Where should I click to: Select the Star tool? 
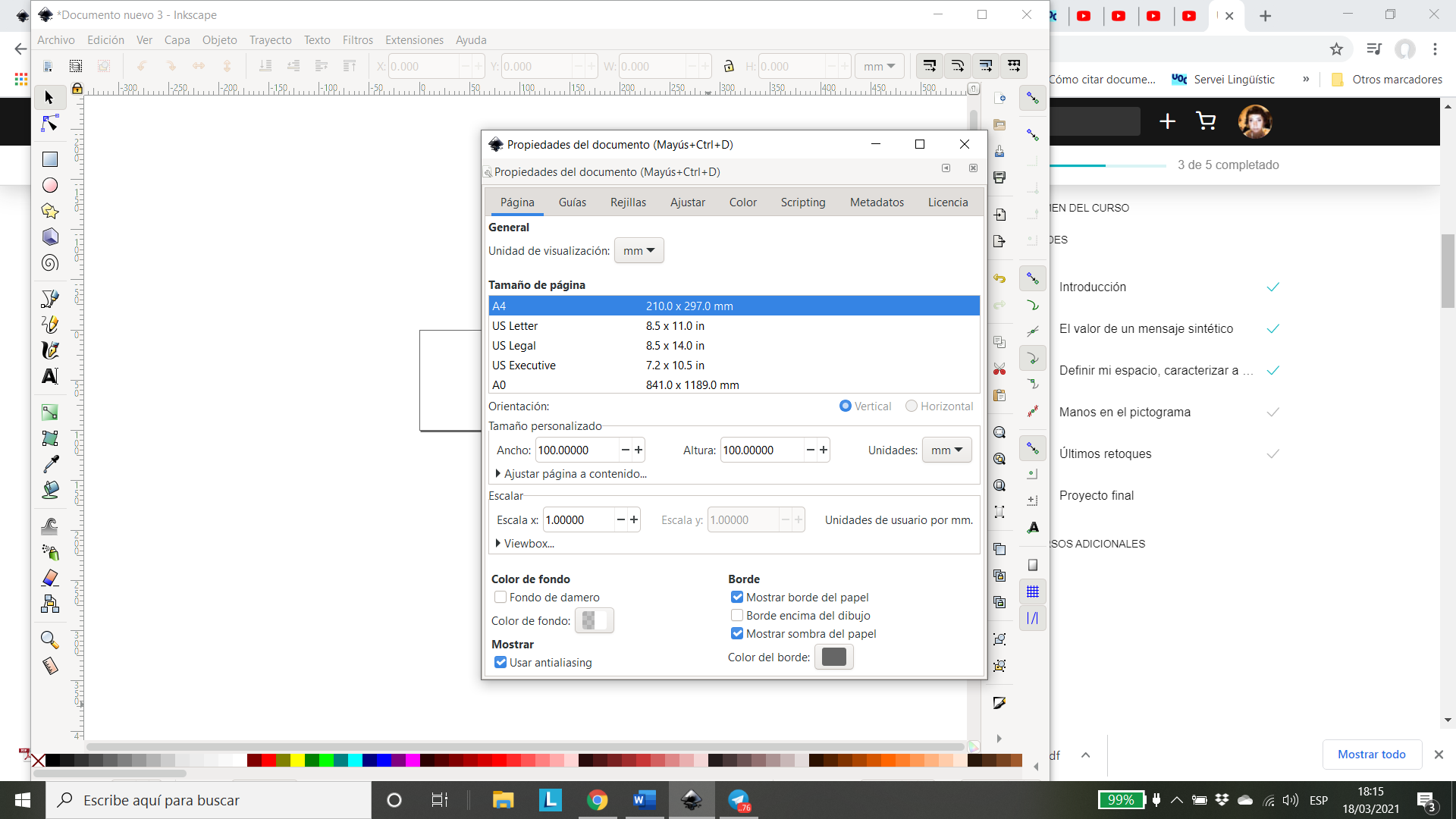(49, 211)
